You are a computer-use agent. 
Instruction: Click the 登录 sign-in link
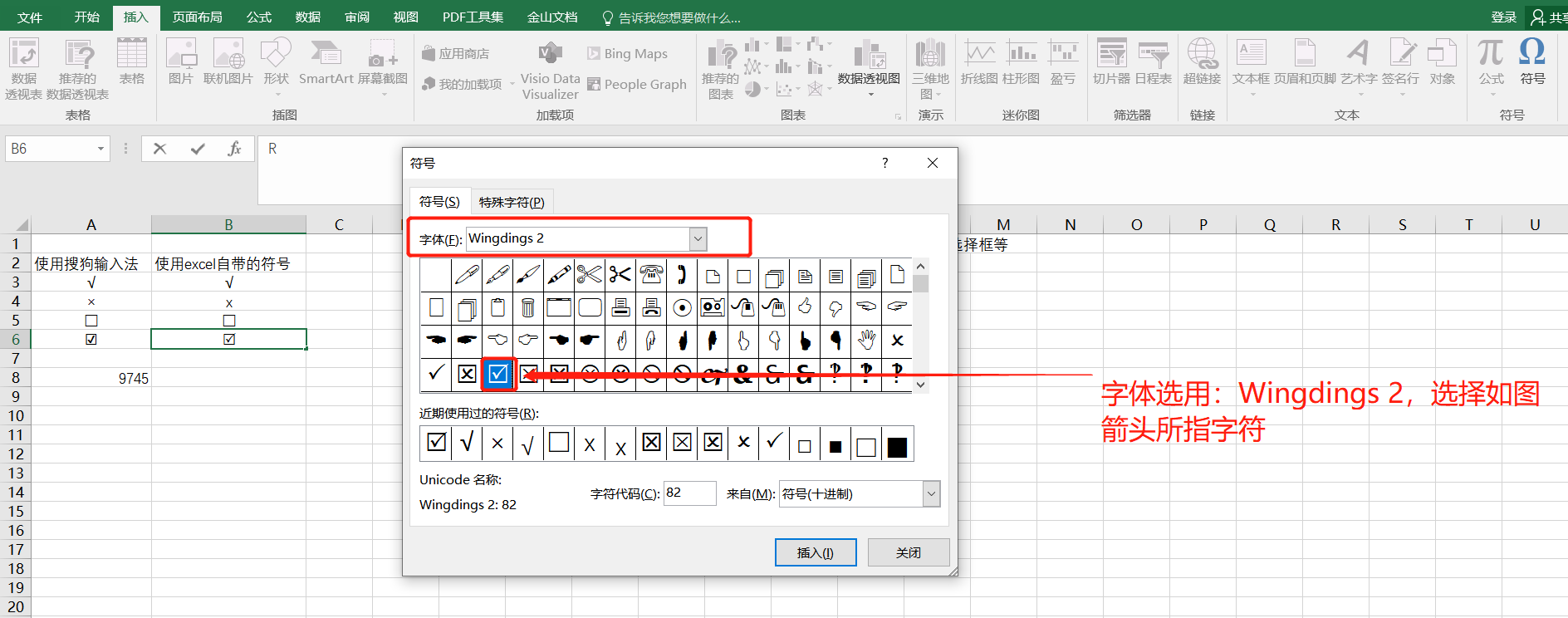[1503, 17]
